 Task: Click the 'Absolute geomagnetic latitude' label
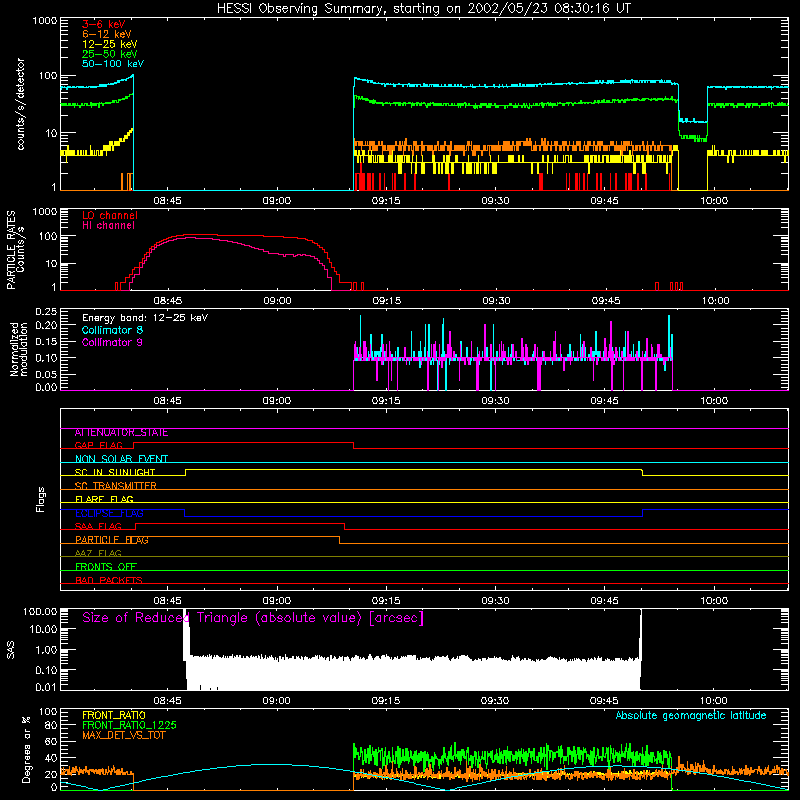pyautogui.click(x=691, y=716)
